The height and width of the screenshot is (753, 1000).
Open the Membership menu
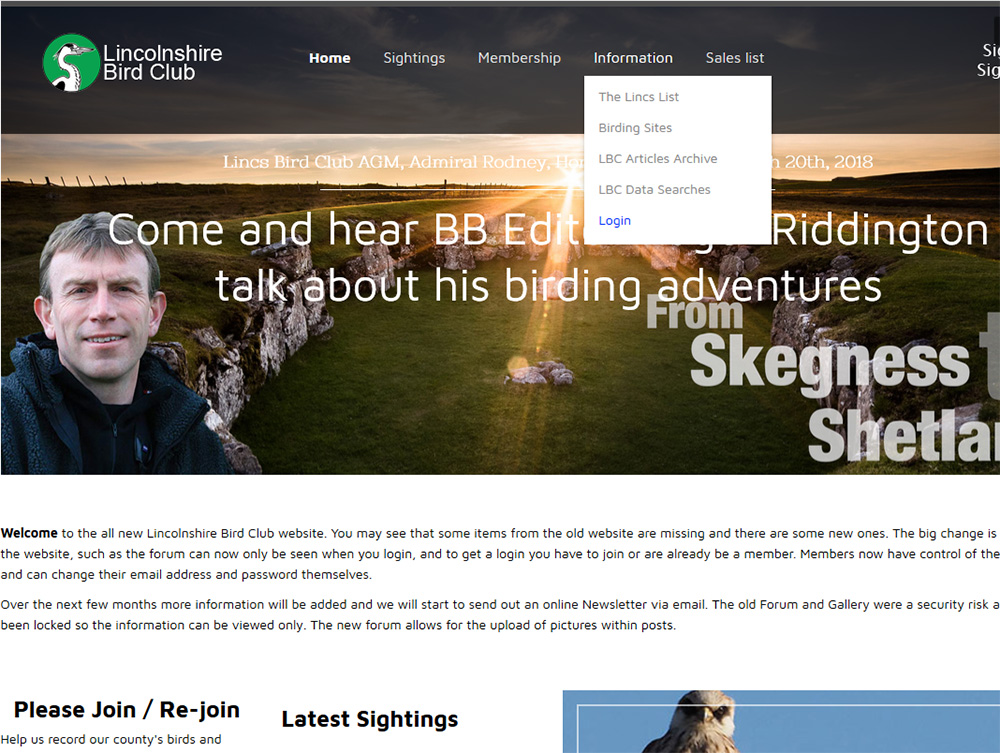click(x=519, y=58)
